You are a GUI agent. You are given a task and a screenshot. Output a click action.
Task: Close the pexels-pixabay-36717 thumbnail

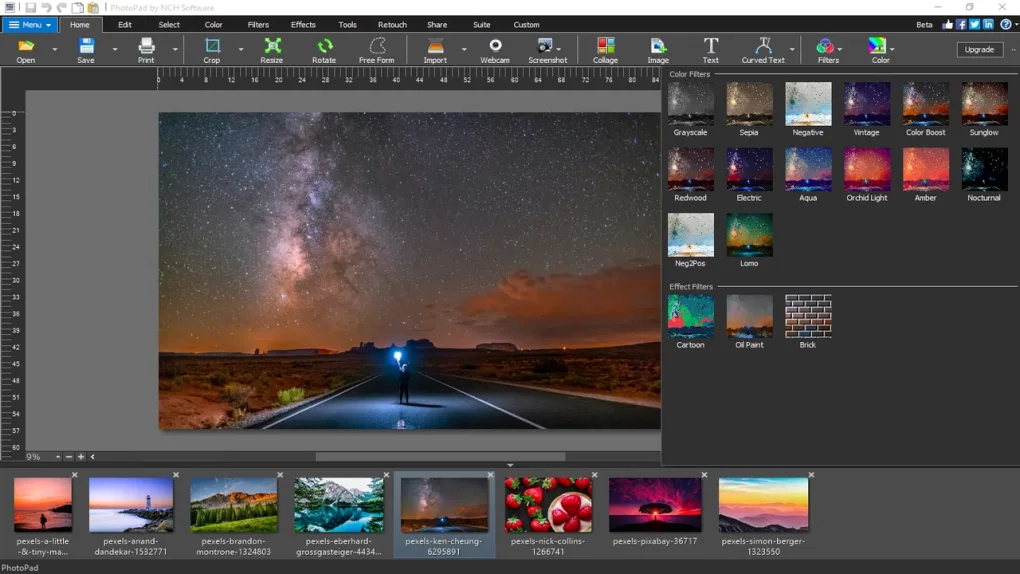click(x=704, y=475)
